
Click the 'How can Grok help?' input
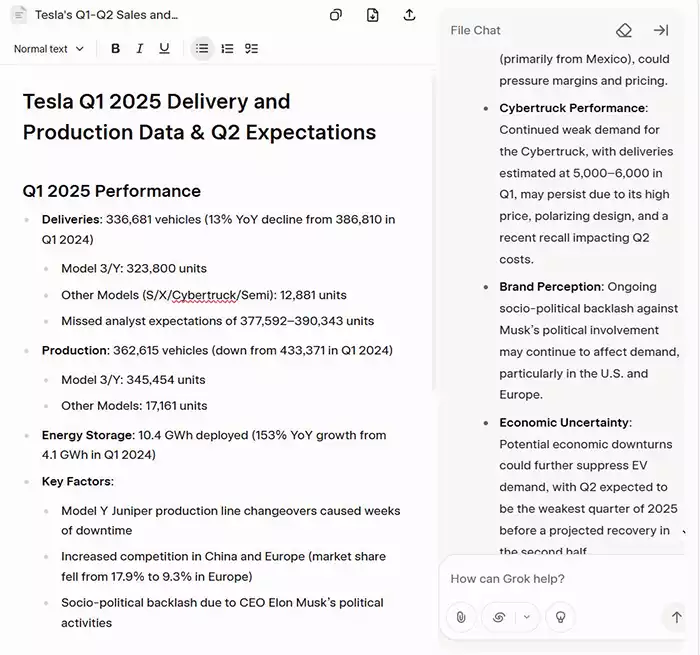coord(508,579)
